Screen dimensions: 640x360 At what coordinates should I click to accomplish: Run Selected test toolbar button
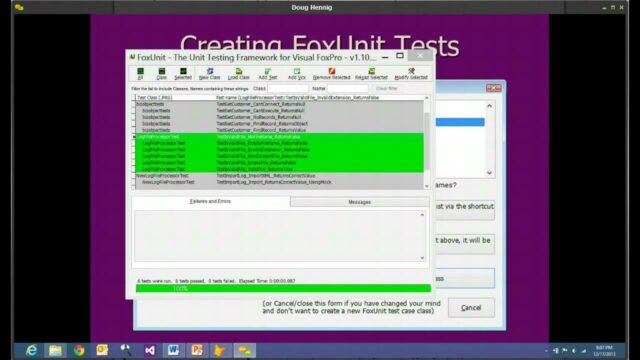pyautogui.click(x=183, y=73)
